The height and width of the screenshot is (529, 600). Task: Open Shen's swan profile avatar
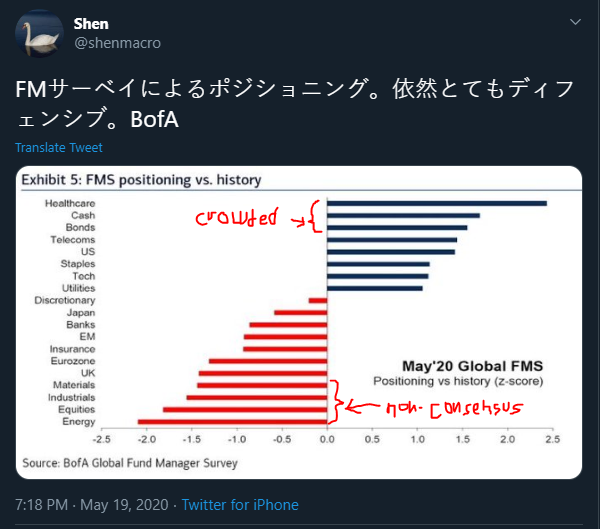coord(39,34)
